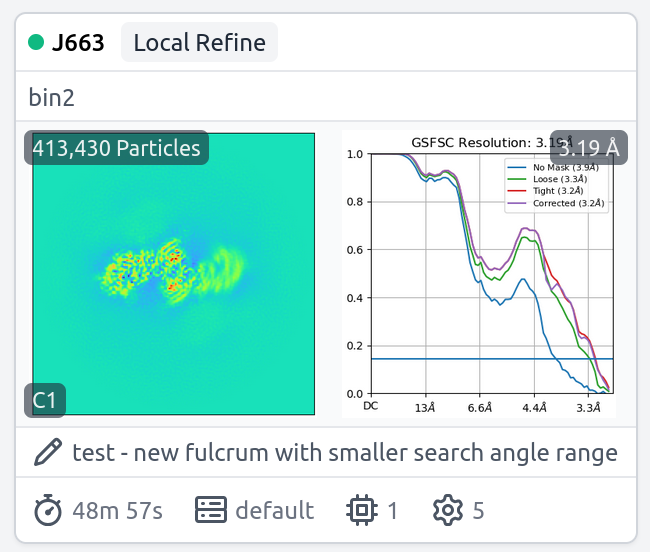Select the J663 job ID

[78, 44]
